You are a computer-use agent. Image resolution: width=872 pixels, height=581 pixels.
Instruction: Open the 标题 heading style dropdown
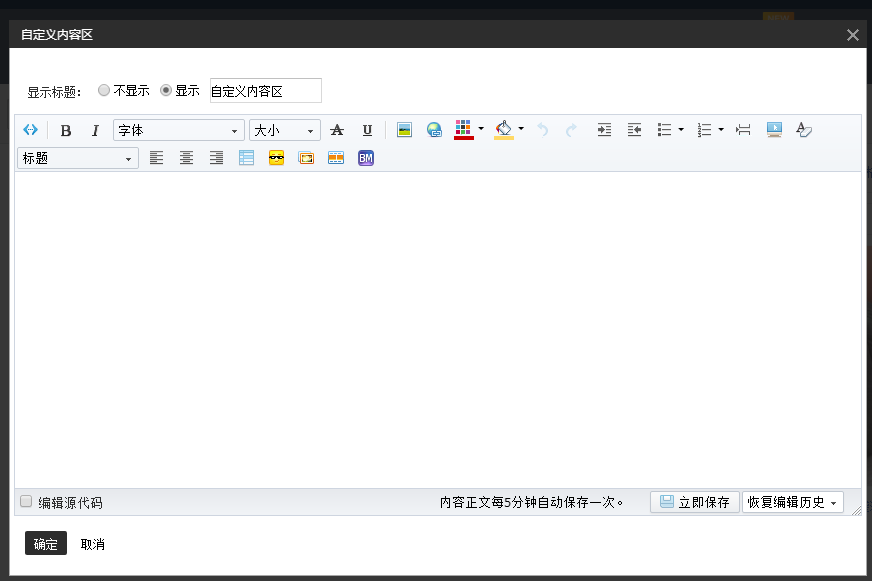(78, 158)
